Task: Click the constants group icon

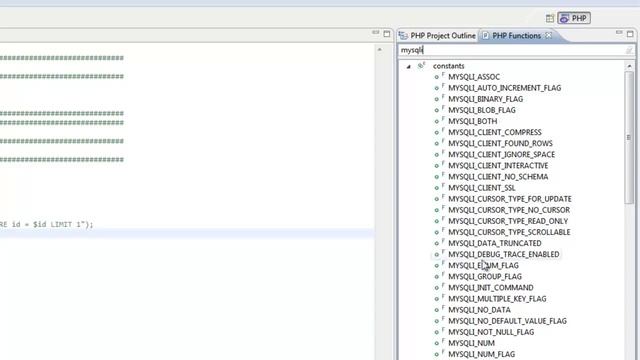Action: (x=421, y=65)
